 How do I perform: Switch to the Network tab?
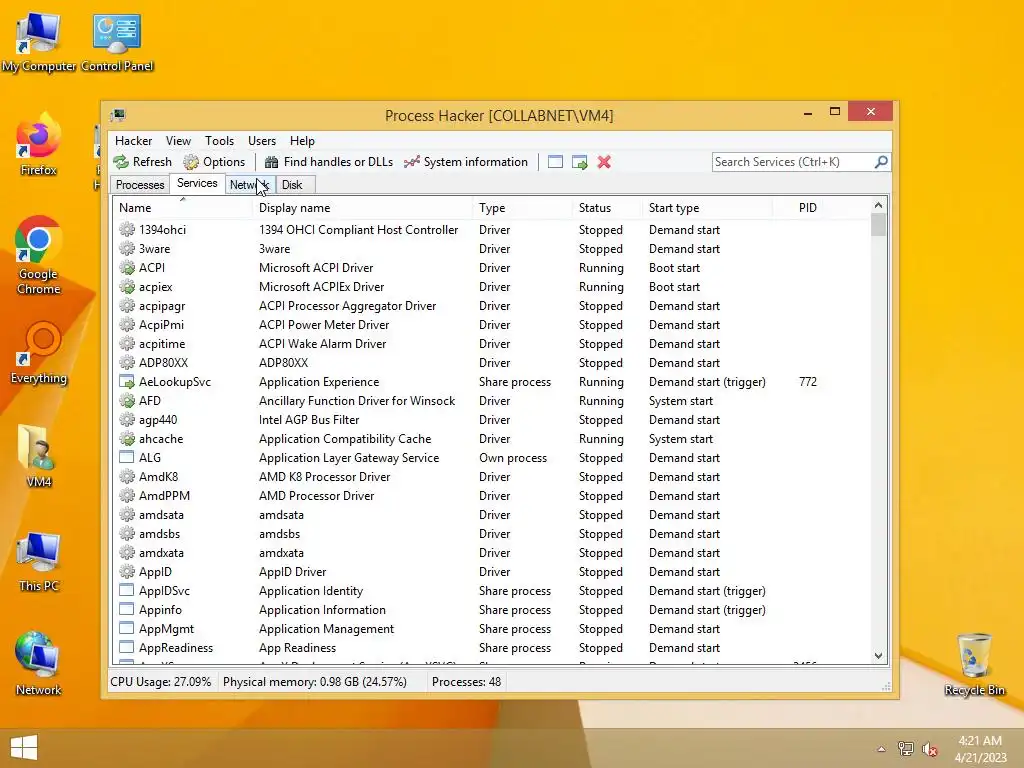(249, 185)
